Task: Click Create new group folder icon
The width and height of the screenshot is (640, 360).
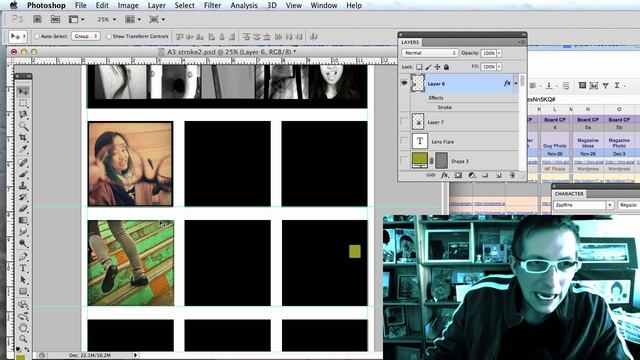Action: (485, 175)
